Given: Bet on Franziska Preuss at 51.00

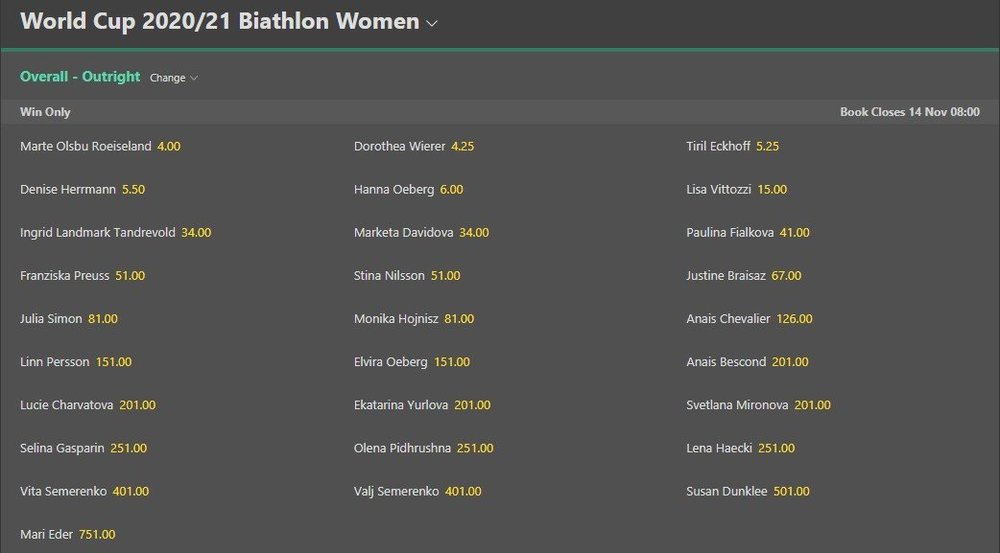Looking at the screenshot, I should [x=130, y=276].
